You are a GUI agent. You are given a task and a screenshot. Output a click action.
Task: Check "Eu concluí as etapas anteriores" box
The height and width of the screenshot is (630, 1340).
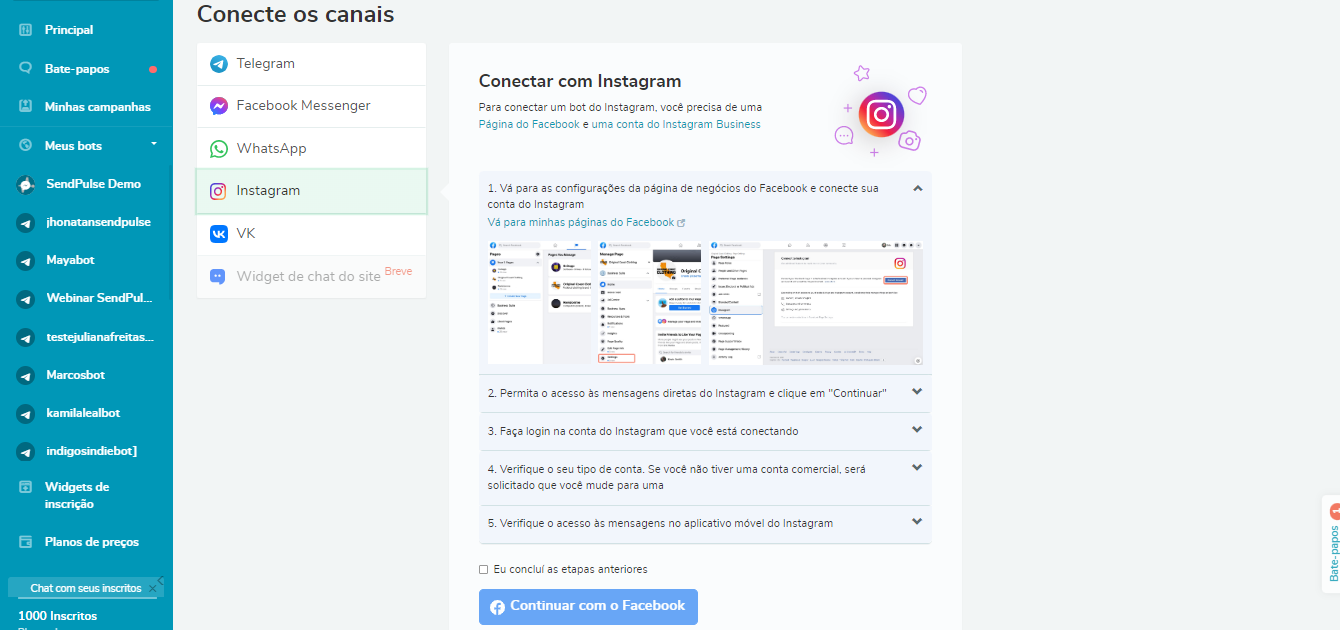click(484, 569)
